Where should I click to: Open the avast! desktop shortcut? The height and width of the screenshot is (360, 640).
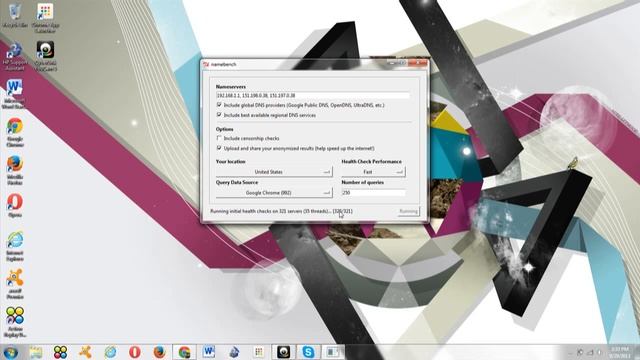click(x=15, y=284)
